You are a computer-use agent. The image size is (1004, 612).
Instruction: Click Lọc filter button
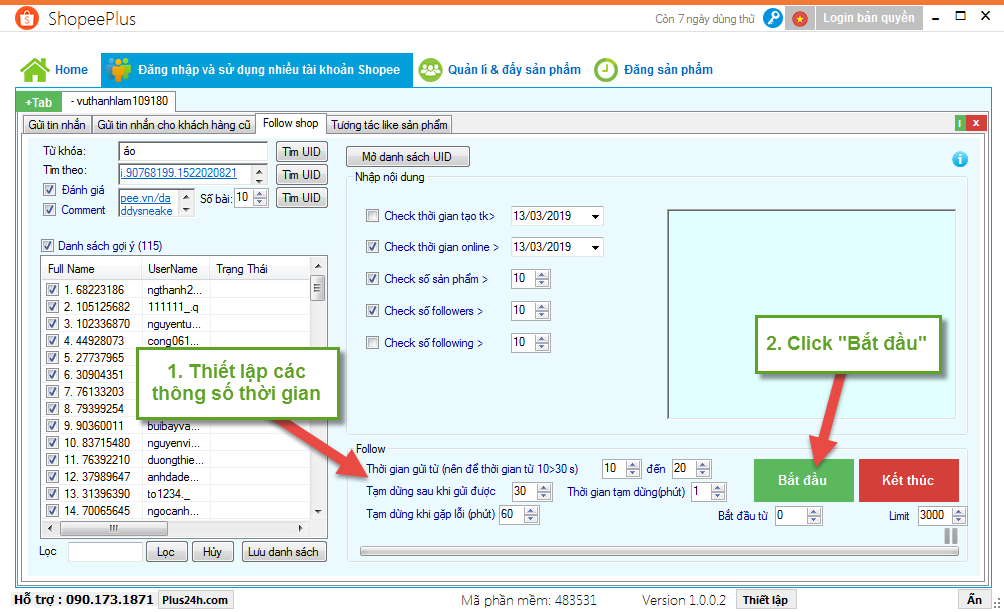[166, 552]
